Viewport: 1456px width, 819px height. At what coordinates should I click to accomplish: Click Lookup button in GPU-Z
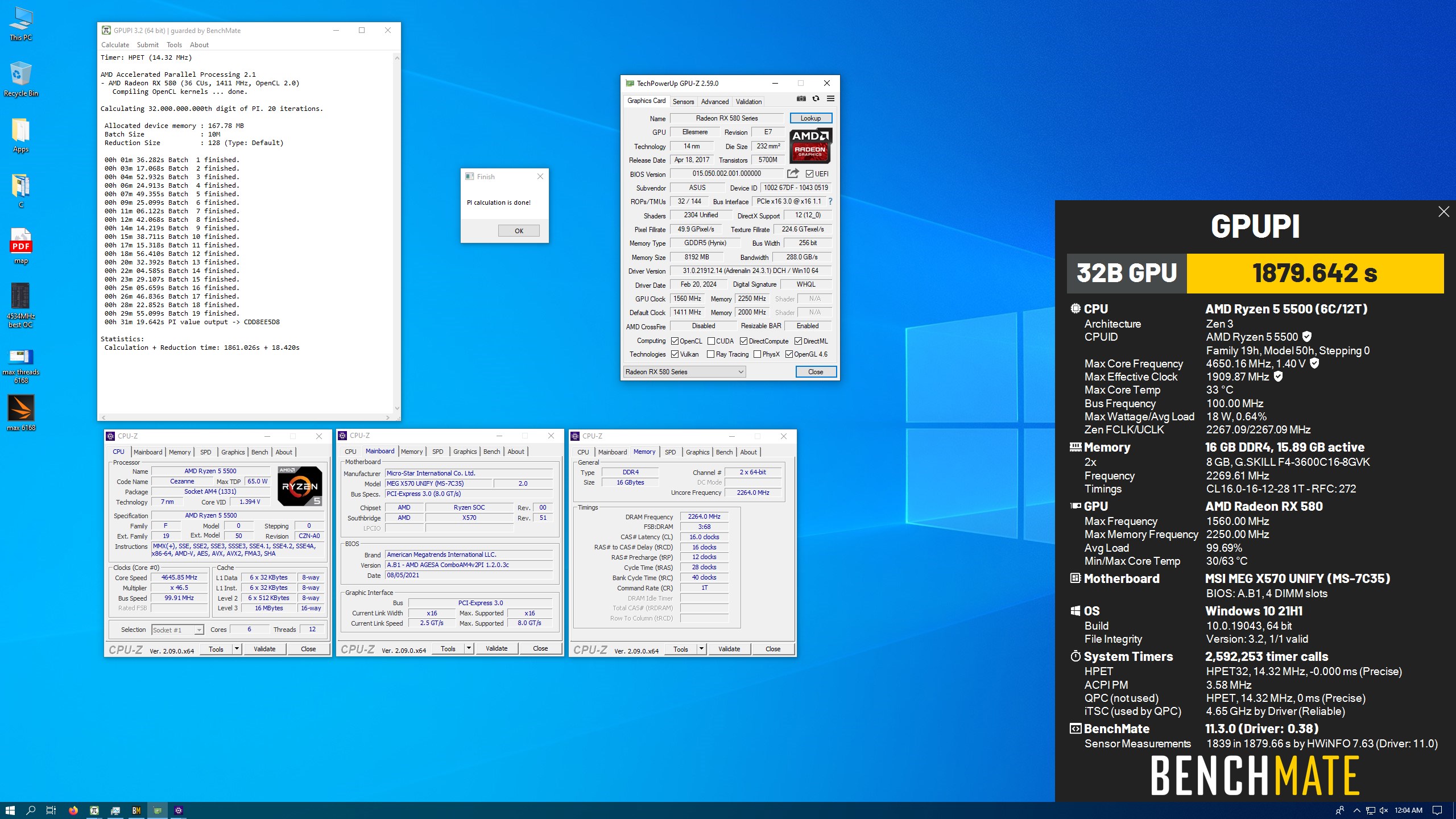click(810, 118)
